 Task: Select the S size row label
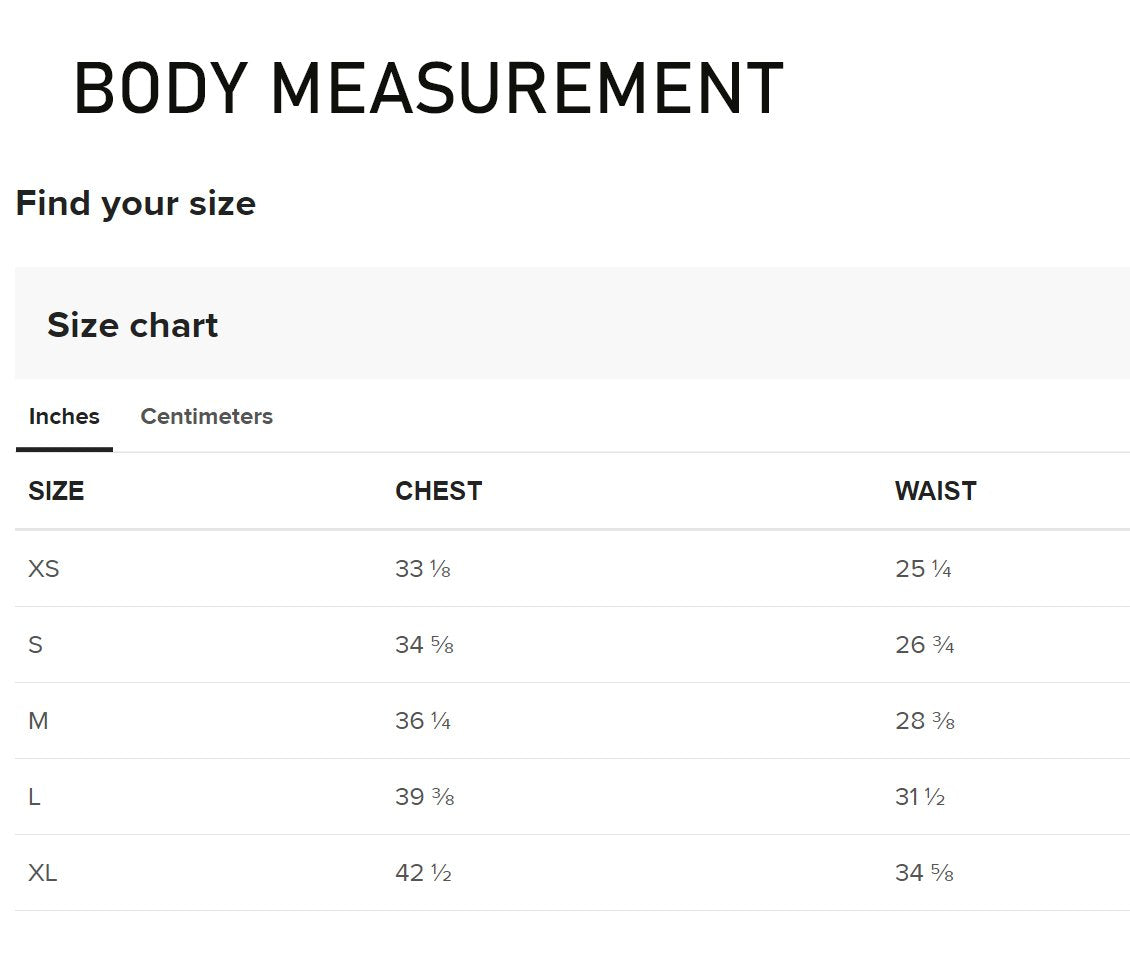pos(36,645)
